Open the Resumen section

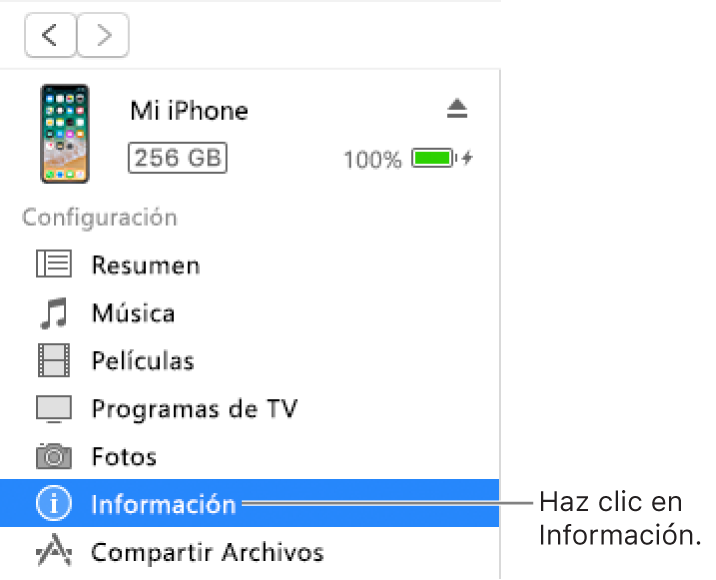tap(146, 265)
